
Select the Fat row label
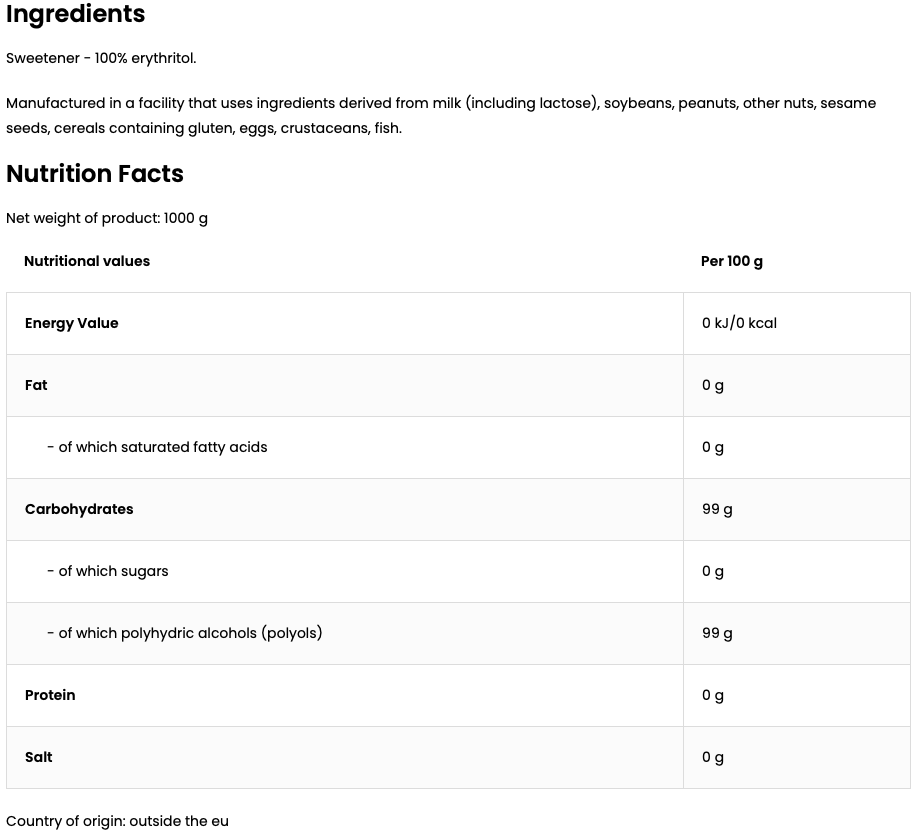click(x=36, y=385)
